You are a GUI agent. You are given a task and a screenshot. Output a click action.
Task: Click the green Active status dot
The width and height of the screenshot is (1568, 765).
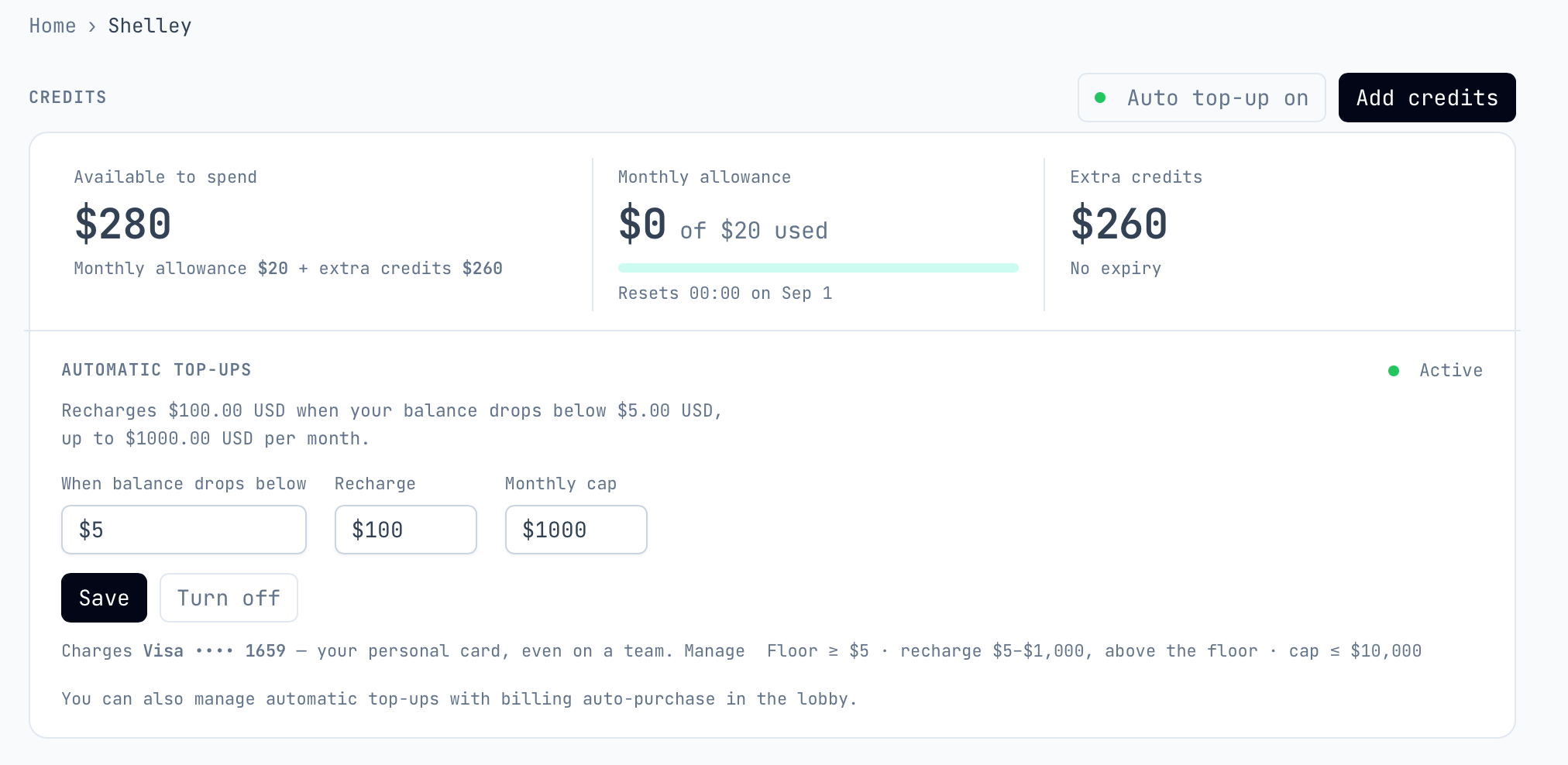1393,371
